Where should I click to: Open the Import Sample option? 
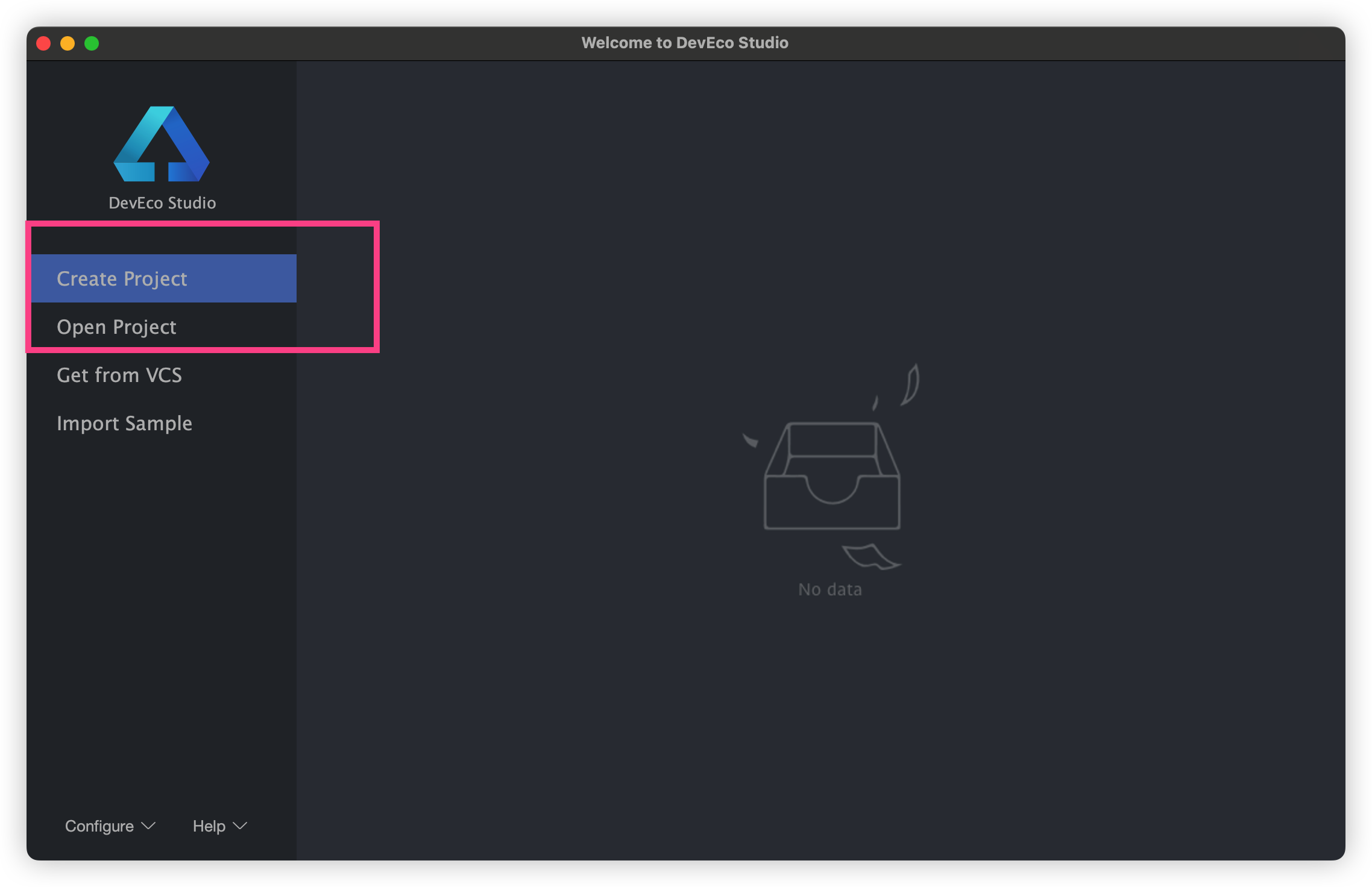point(124,423)
